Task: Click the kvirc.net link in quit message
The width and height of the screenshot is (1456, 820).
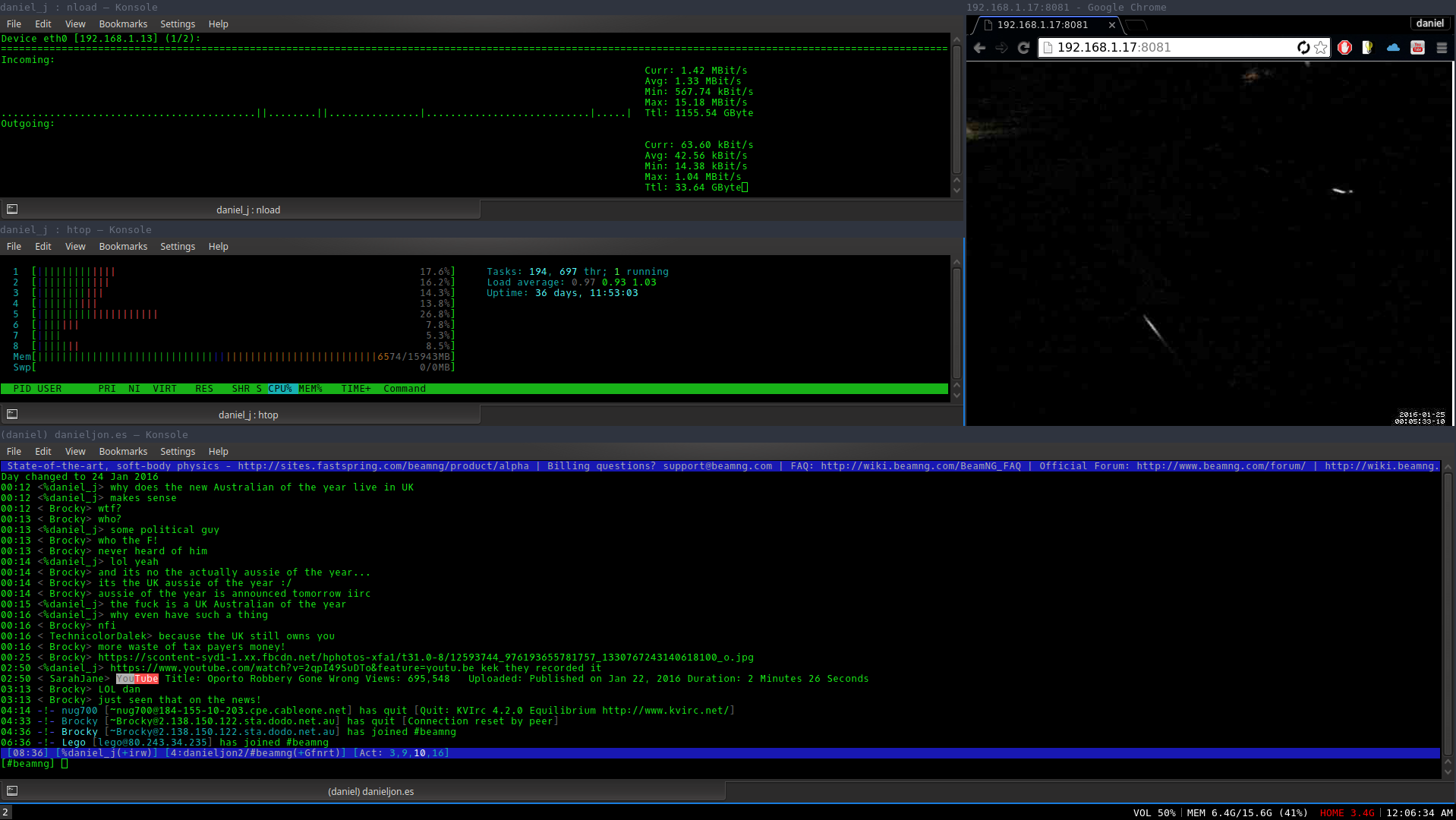Action: click(x=666, y=711)
